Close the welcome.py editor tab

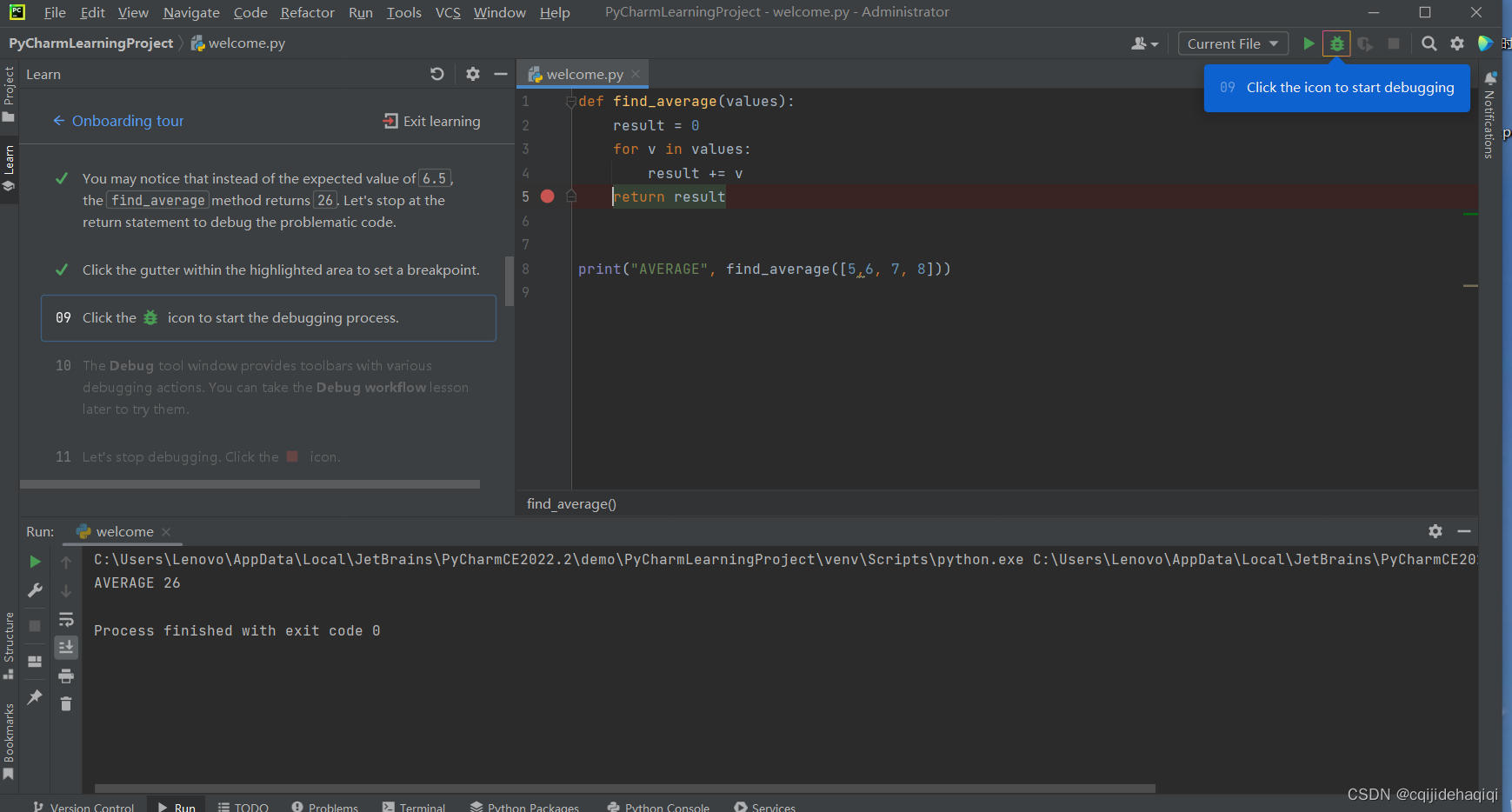pos(636,74)
